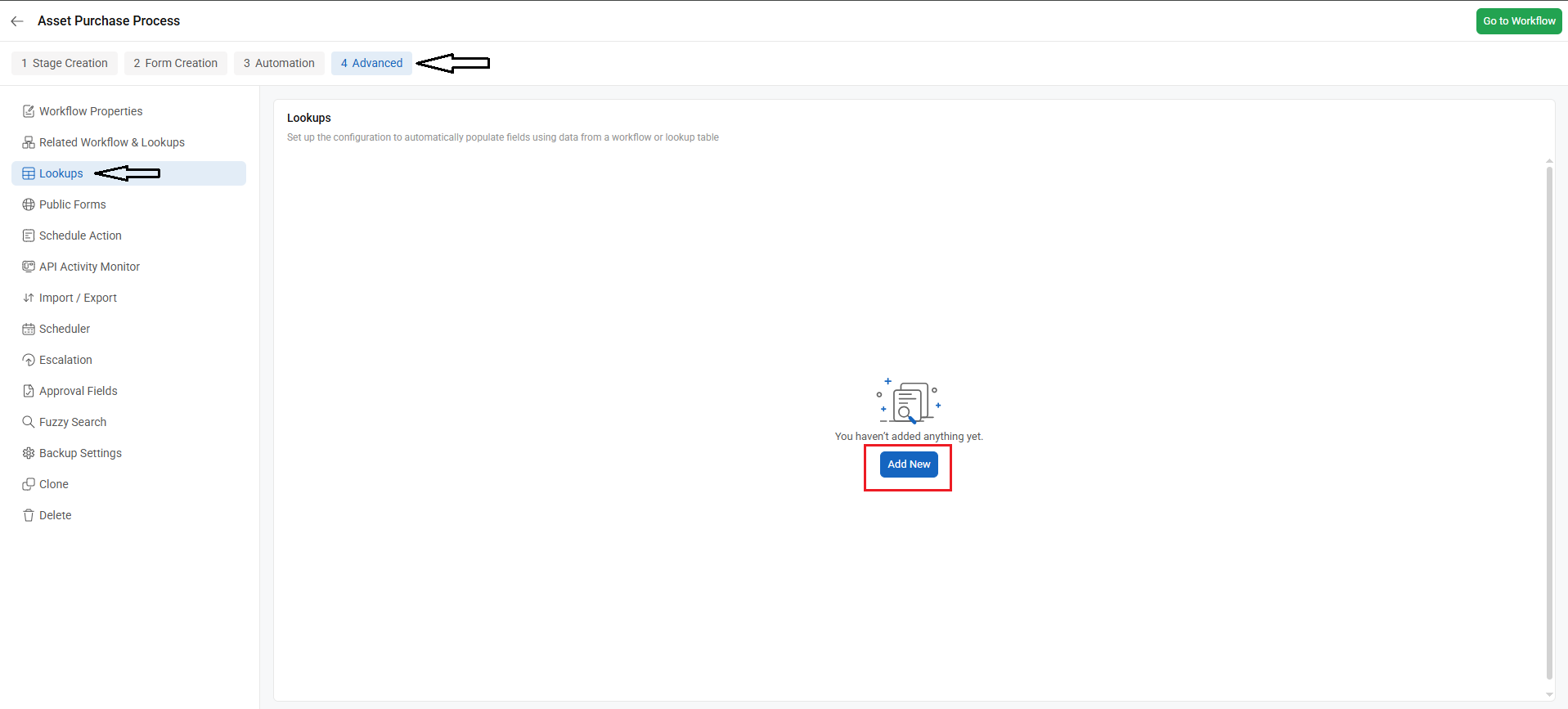This screenshot has width=1568, height=709.
Task: Click the Fuzzy Search magnifier icon
Action: pyautogui.click(x=29, y=422)
